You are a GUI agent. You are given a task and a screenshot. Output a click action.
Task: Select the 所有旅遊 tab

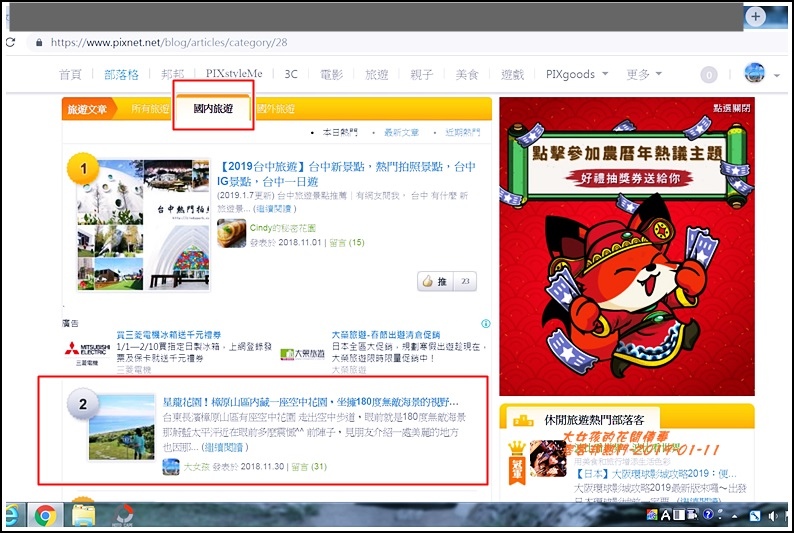click(x=150, y=109)
